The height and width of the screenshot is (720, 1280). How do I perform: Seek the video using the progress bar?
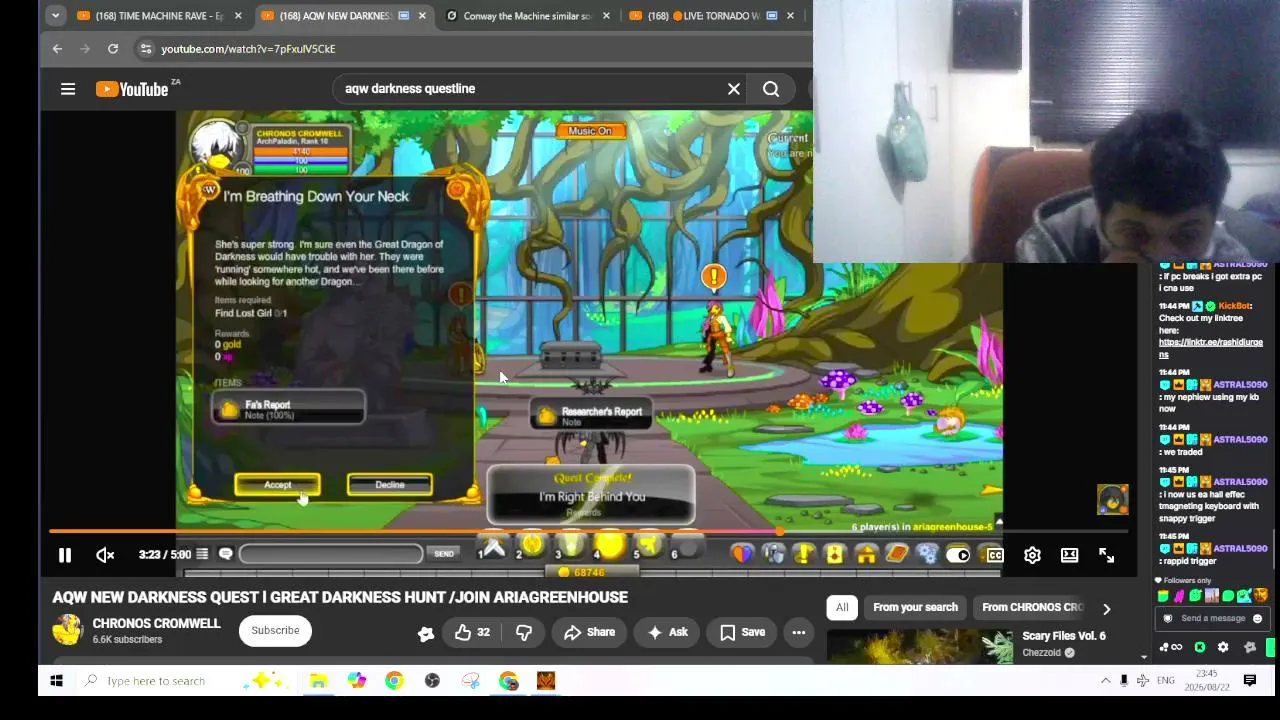pos(588,531)
